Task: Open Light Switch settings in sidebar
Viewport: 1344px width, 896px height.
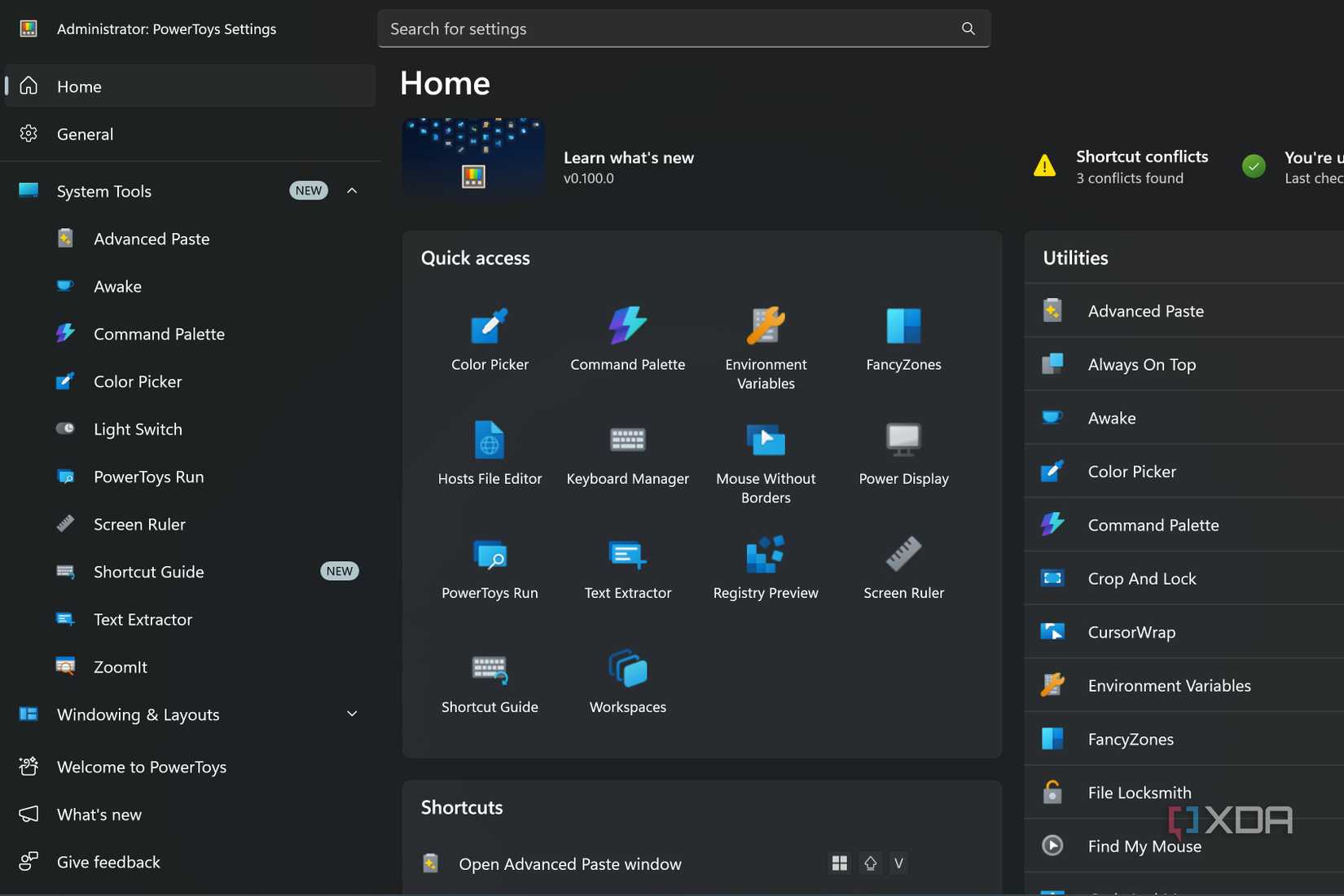Action: (191, 429)
